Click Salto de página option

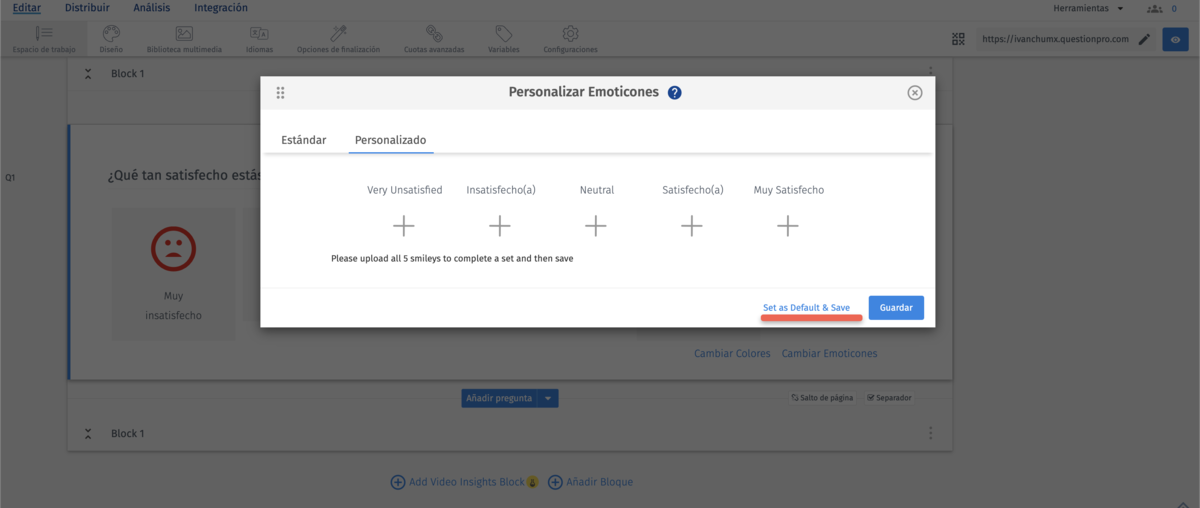[x=822, y=398]
